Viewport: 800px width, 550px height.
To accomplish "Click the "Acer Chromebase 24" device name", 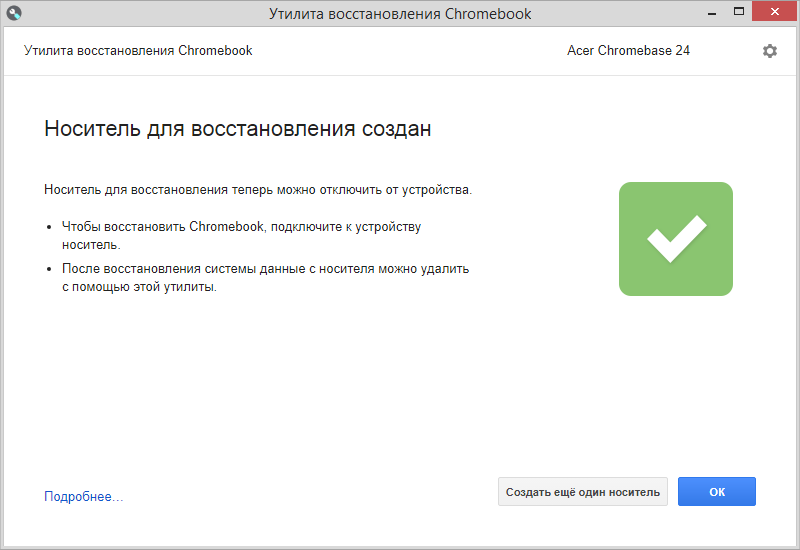I will pyautogui.click(x=628, y=51).
